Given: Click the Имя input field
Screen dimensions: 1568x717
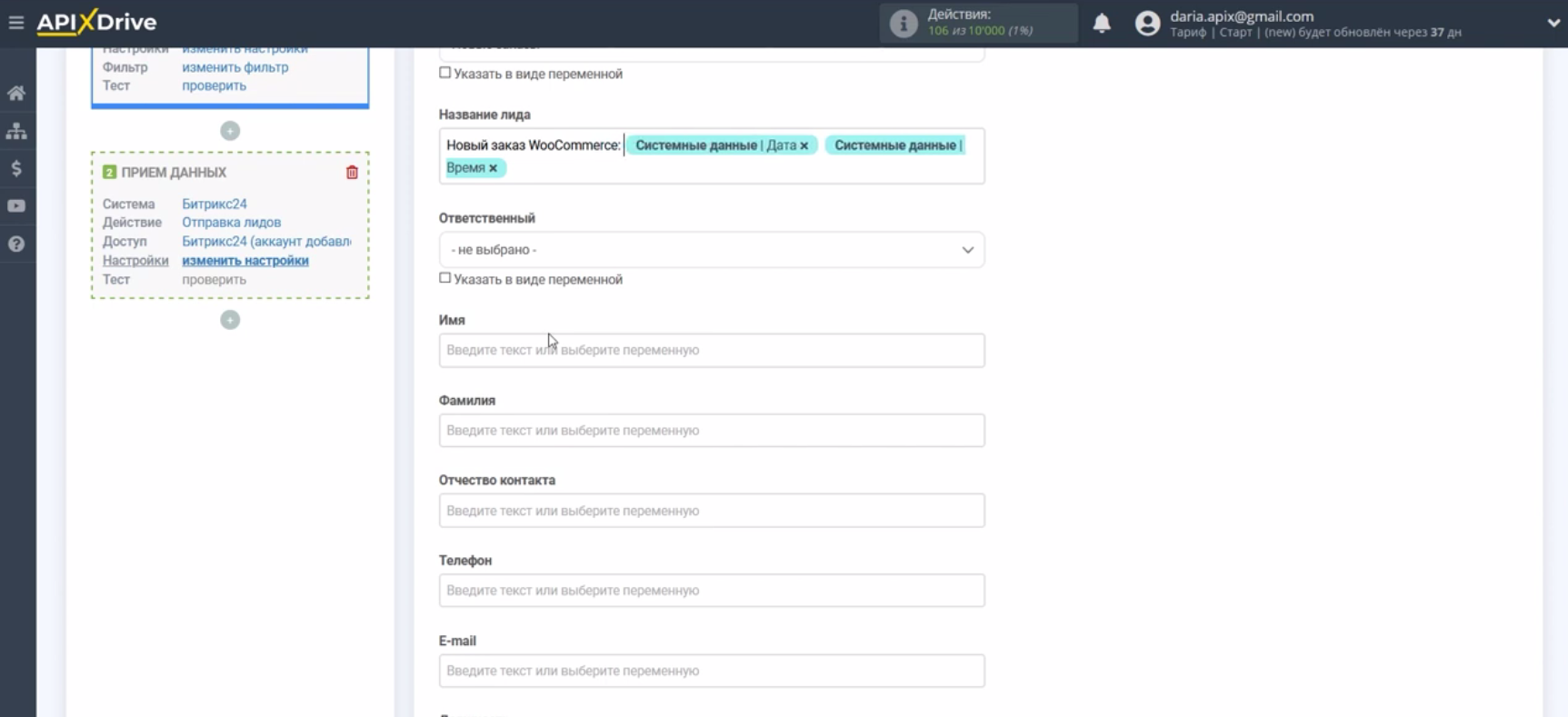Looking at the screenshot, I should (x=712, y=350).
